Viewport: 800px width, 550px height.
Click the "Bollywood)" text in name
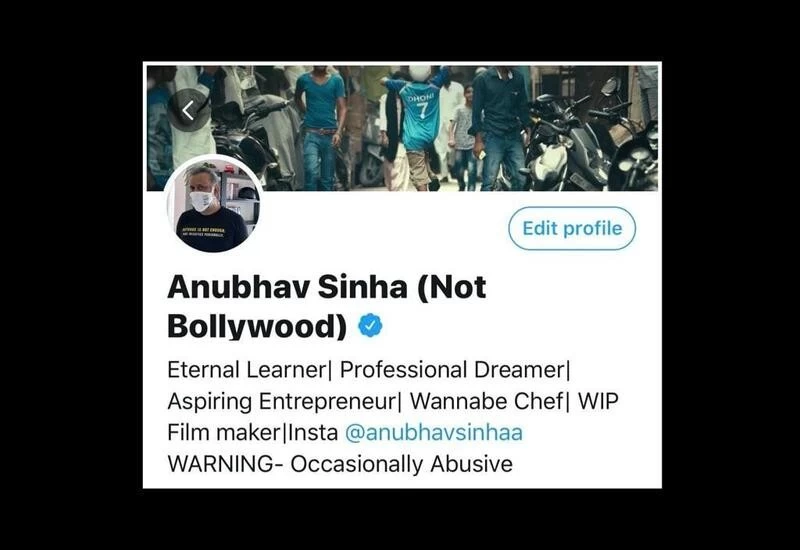click(x=257, y=327)
